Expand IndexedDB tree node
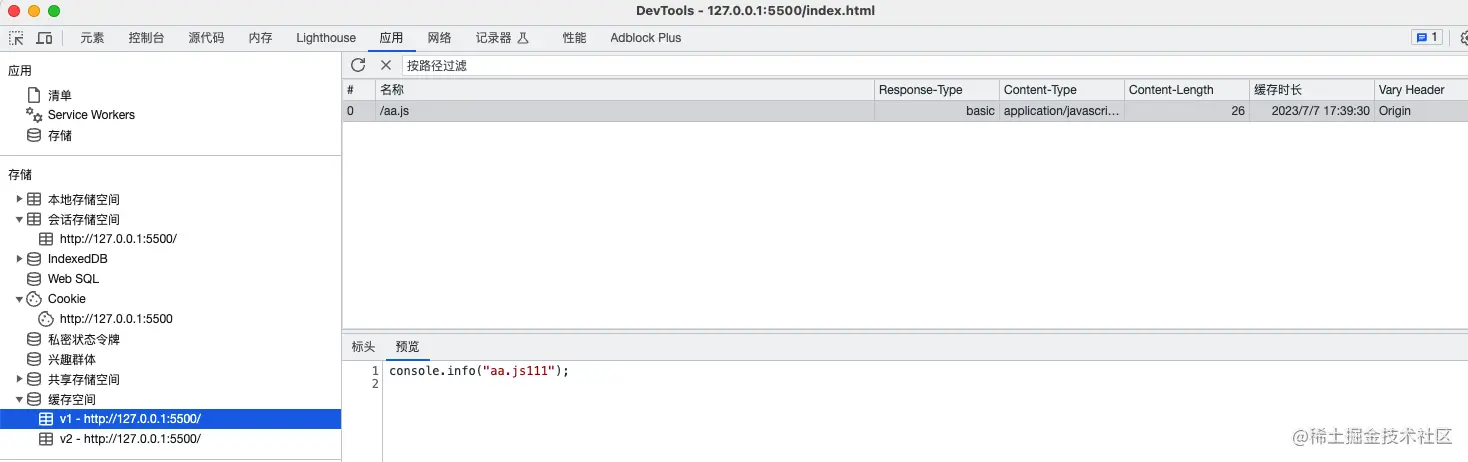Screen dimensions: 1468x462 tap(19, 259)
